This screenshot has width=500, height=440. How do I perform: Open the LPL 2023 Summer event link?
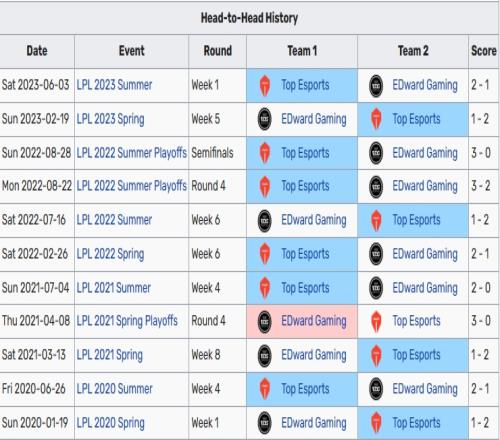point(114,85)
